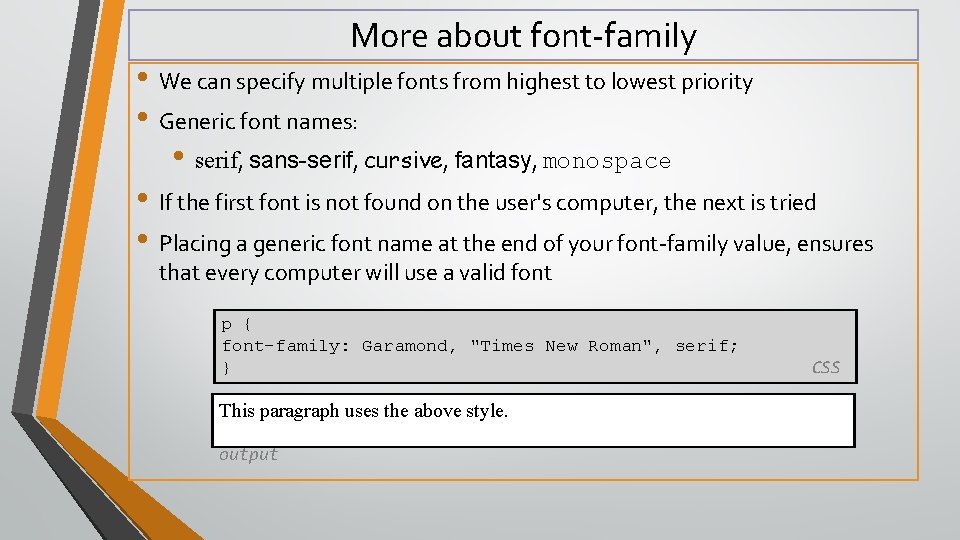Viewport: 960px width, 540px height.
Task: Click the 'output' label under the white box
Action: tap(248, 454)
